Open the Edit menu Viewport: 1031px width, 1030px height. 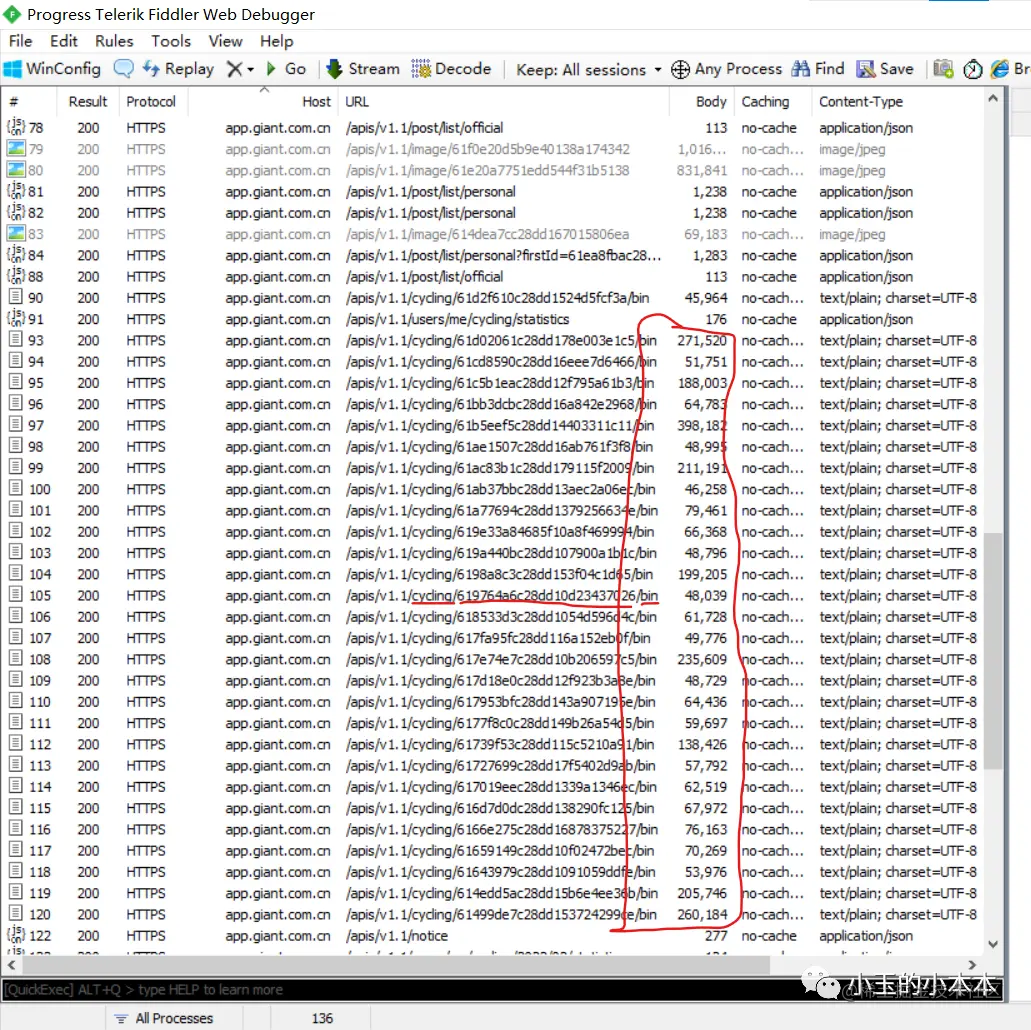(64, 41)
